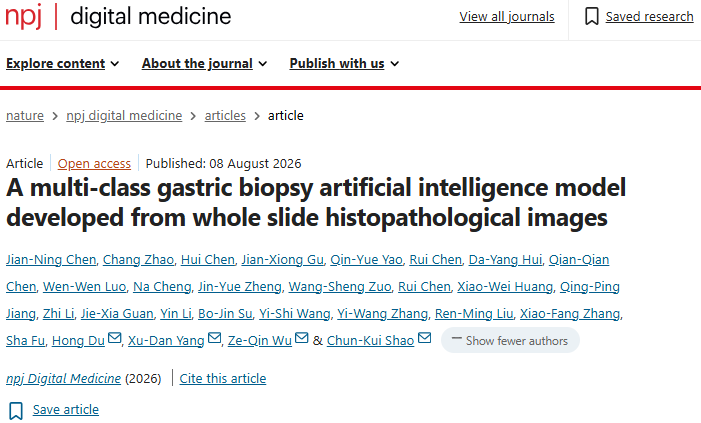
Task: Open the npj Digital Medicine journal citation link
Action: (63, 379)
